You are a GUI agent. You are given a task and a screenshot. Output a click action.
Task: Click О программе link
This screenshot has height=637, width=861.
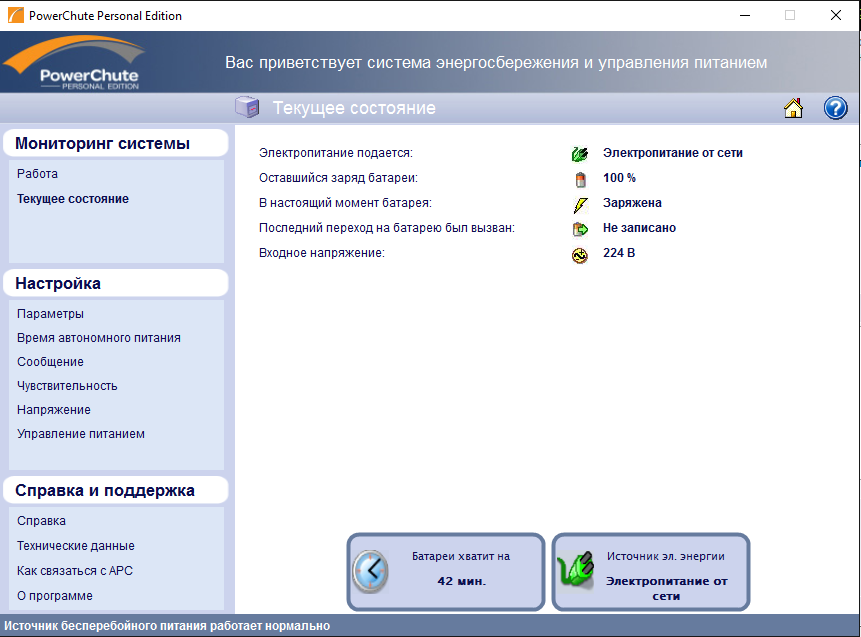55,596
